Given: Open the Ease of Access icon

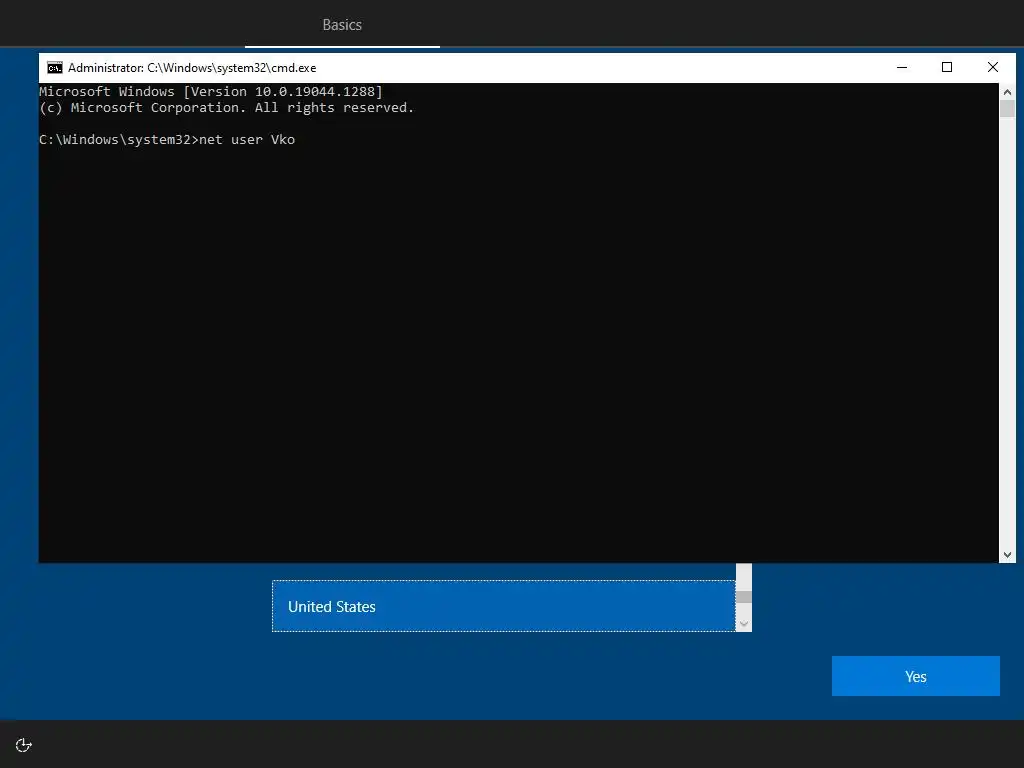Looking at the screenshot, I should pyautogui.click(x=24, y=745).
